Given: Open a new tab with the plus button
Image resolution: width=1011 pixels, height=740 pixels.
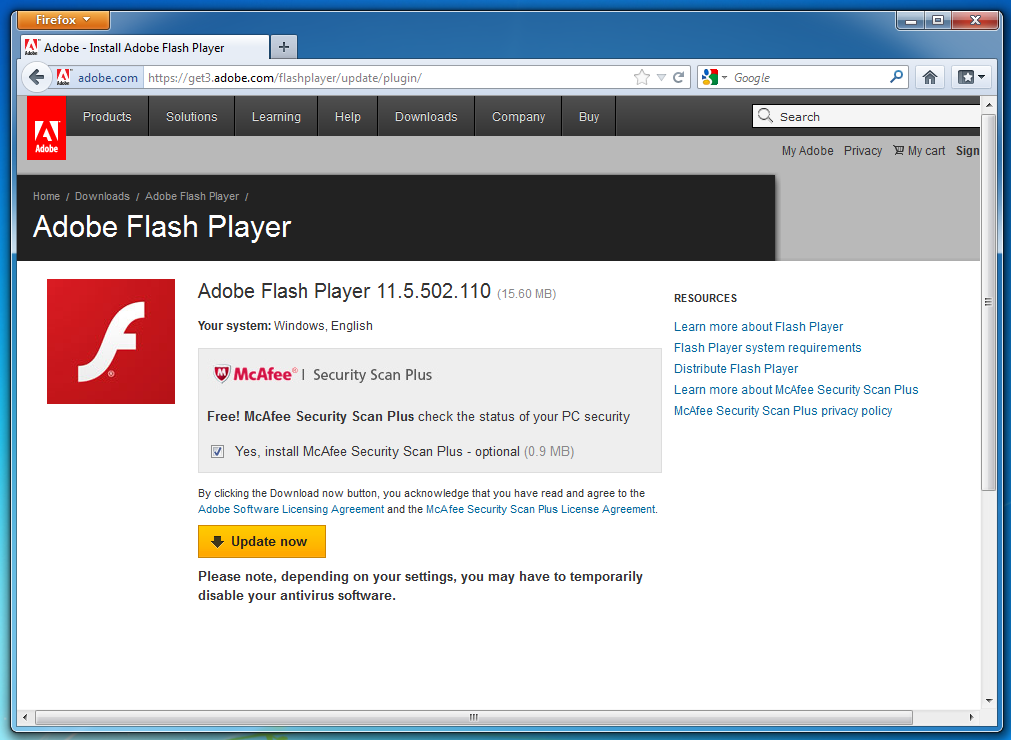Looking at the screenshot, I should pyautogui.click(x=284, y=47).
